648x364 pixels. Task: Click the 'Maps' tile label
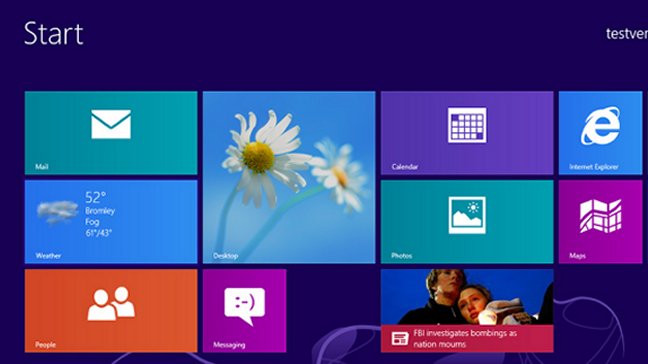577,256
